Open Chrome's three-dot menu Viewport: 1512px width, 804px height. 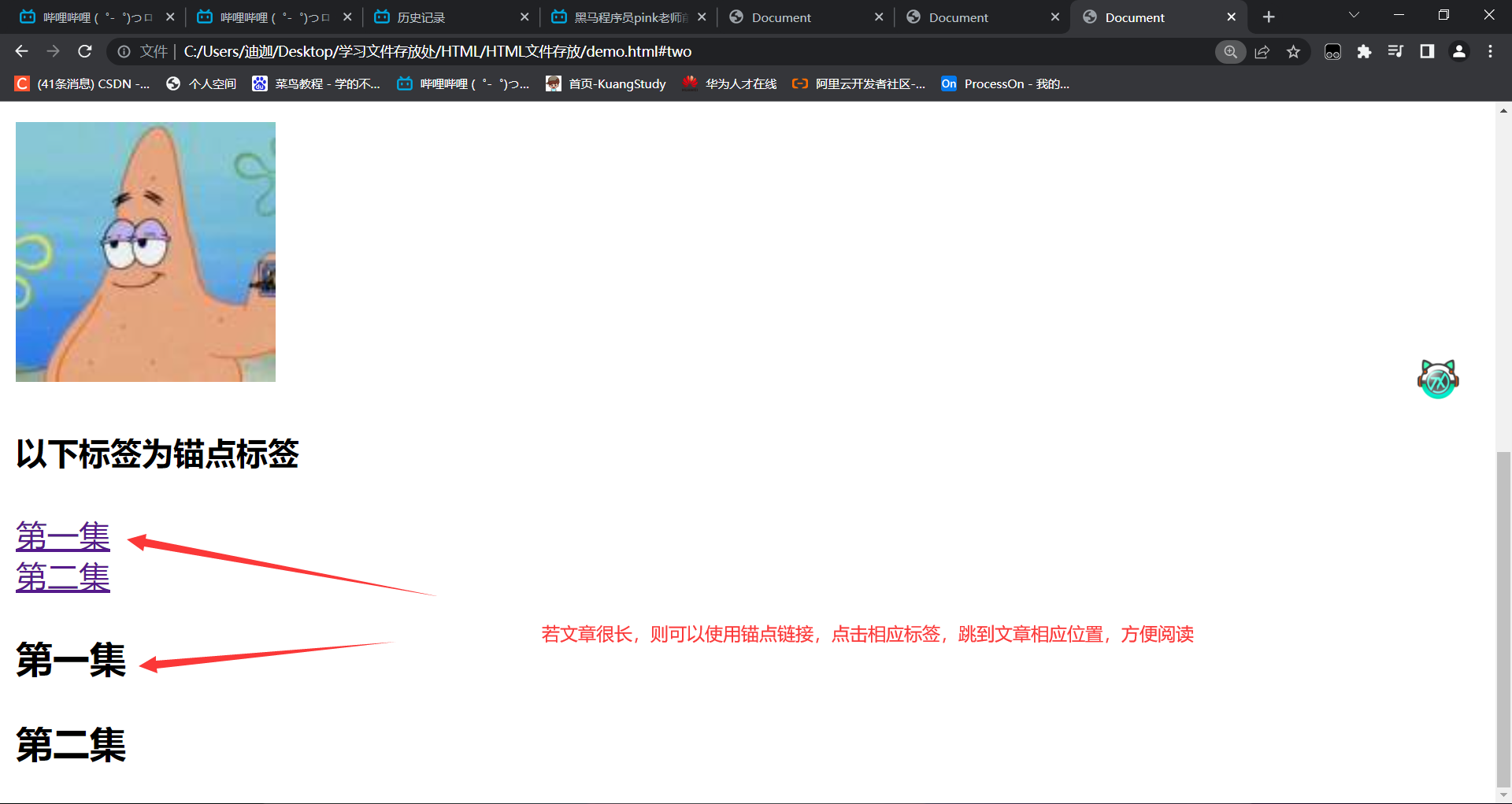point(1490,51)
